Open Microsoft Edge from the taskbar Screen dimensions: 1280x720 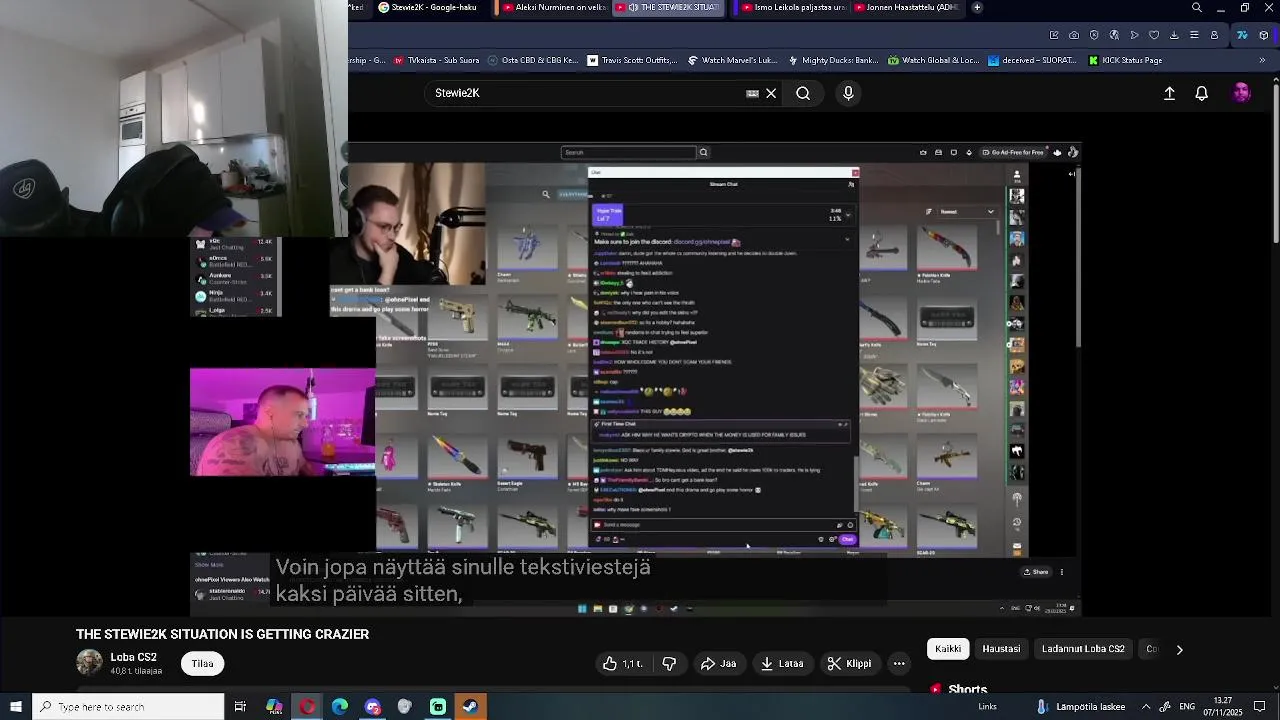pyautogui.click(x=340, y=707)
